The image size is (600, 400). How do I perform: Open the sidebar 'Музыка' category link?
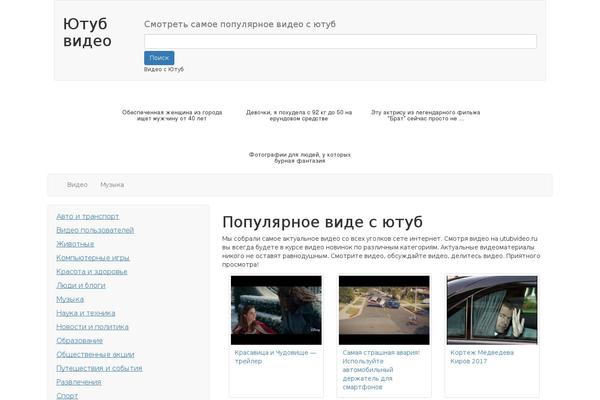(x=70, y=299)
